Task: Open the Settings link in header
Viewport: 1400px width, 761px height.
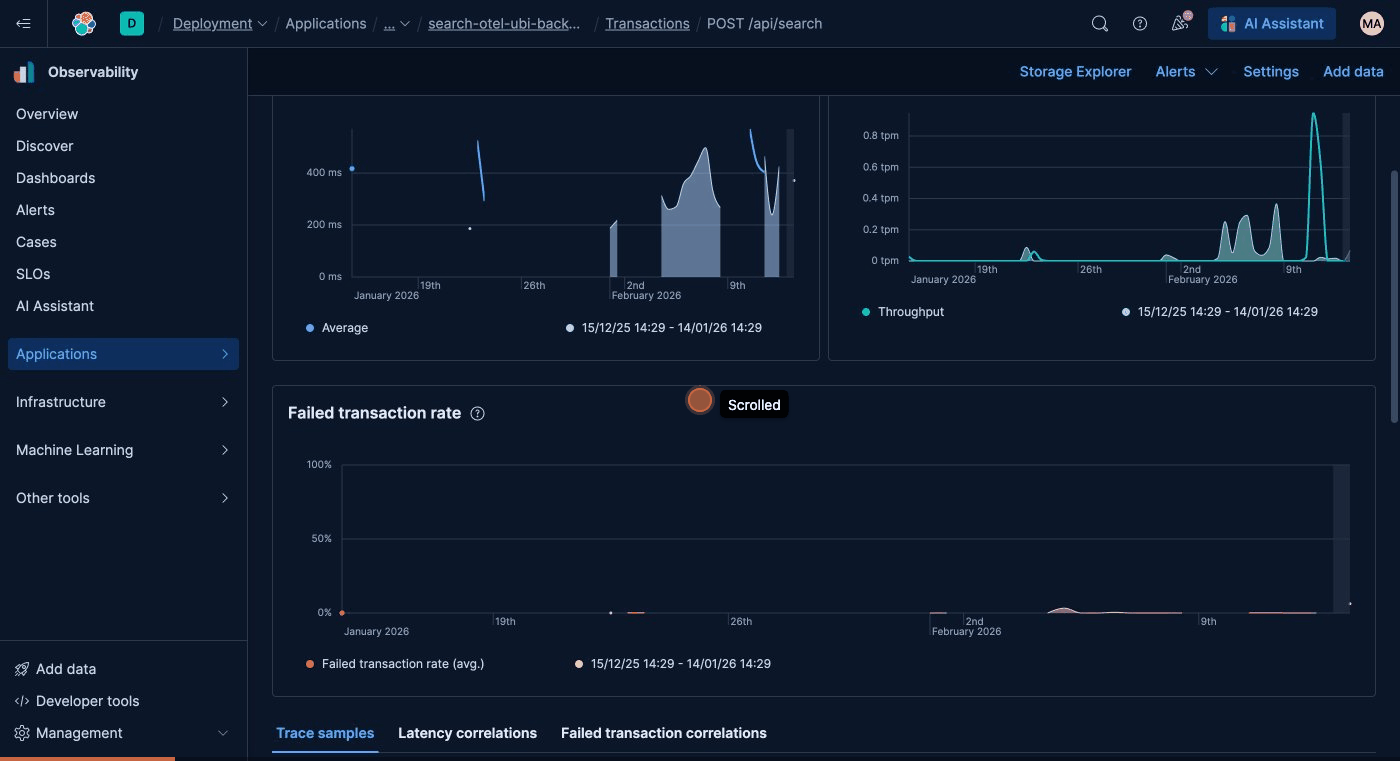Action: [x=1271, y=72]
